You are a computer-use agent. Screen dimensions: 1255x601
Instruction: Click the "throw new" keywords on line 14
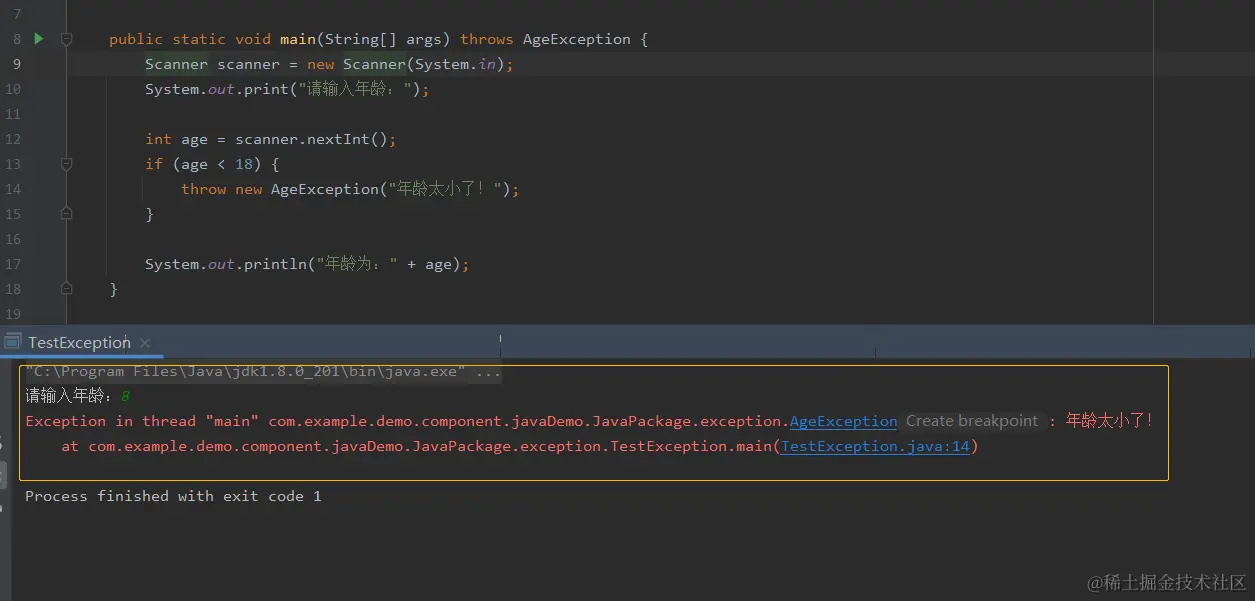tap(222, 189)
